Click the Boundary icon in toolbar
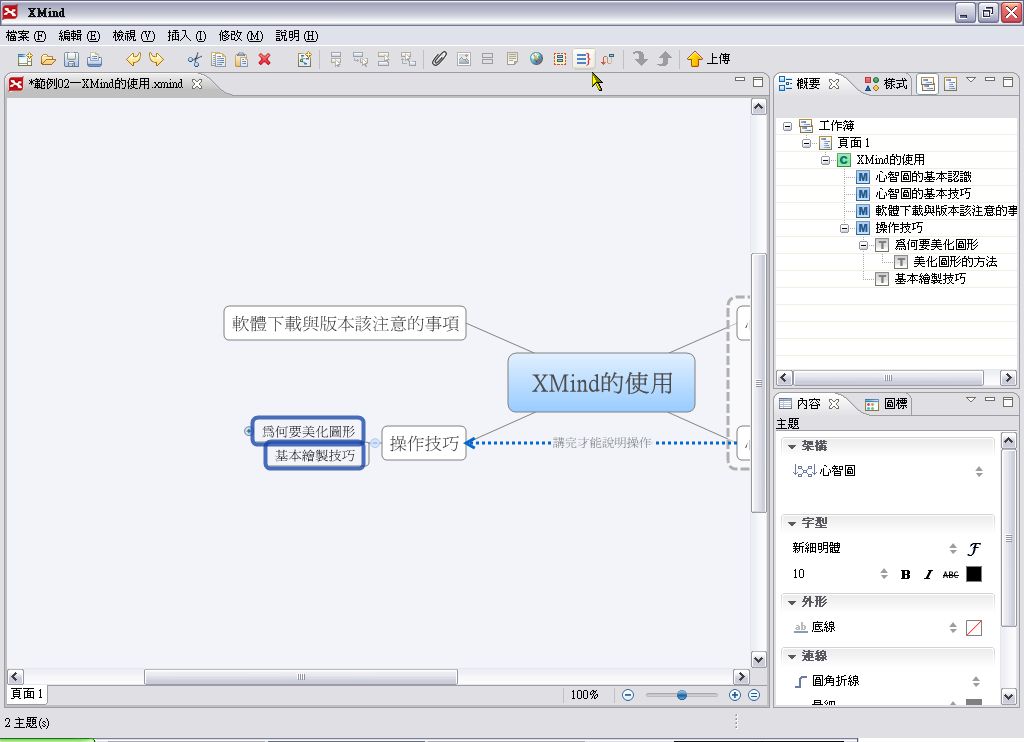This screenshot has height=742, width=1024. tap(560, 59)
